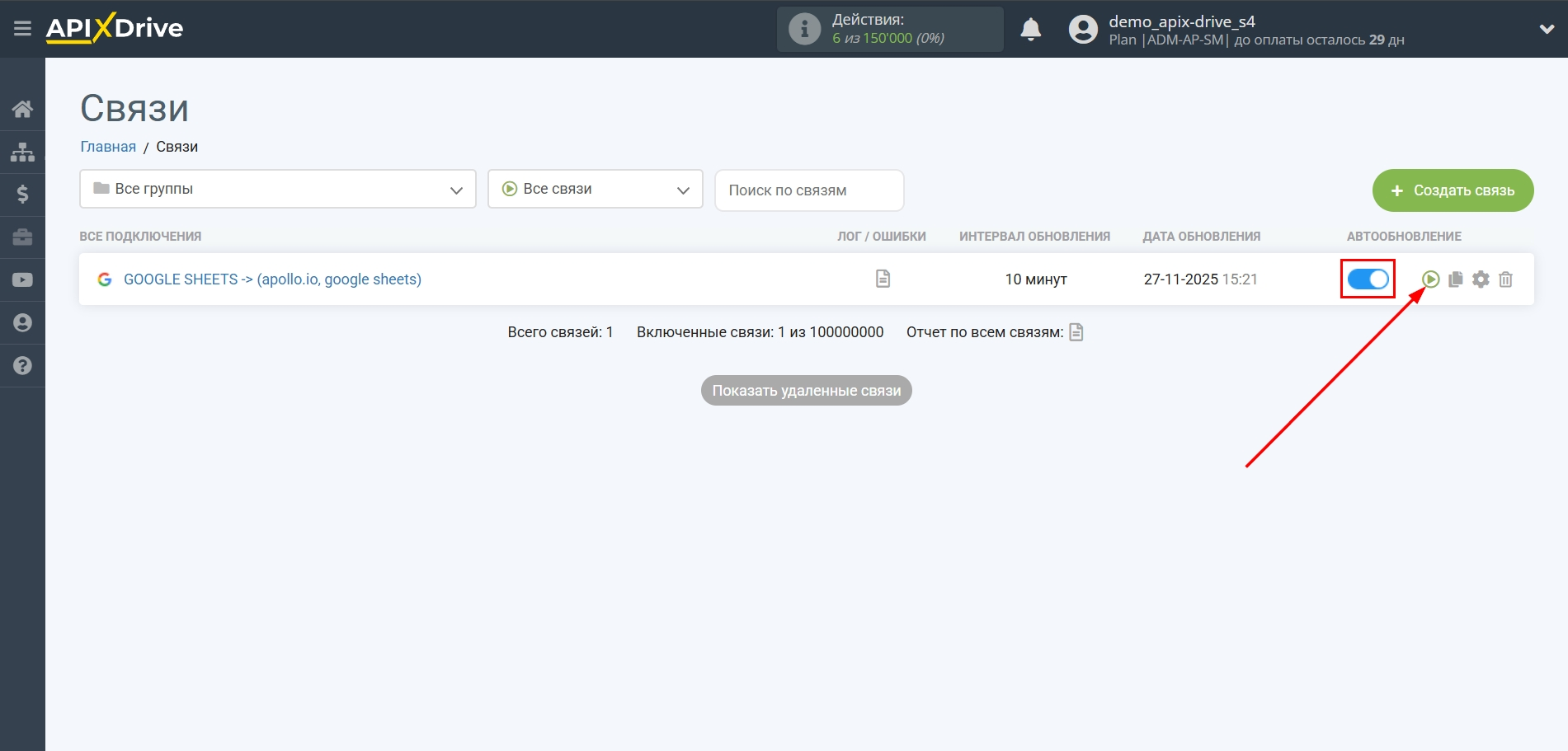Image resolution: width=1568 pixels, height=751 pixels.
Task: Click the 'Создать связь' button
Action: (1453, 190)
